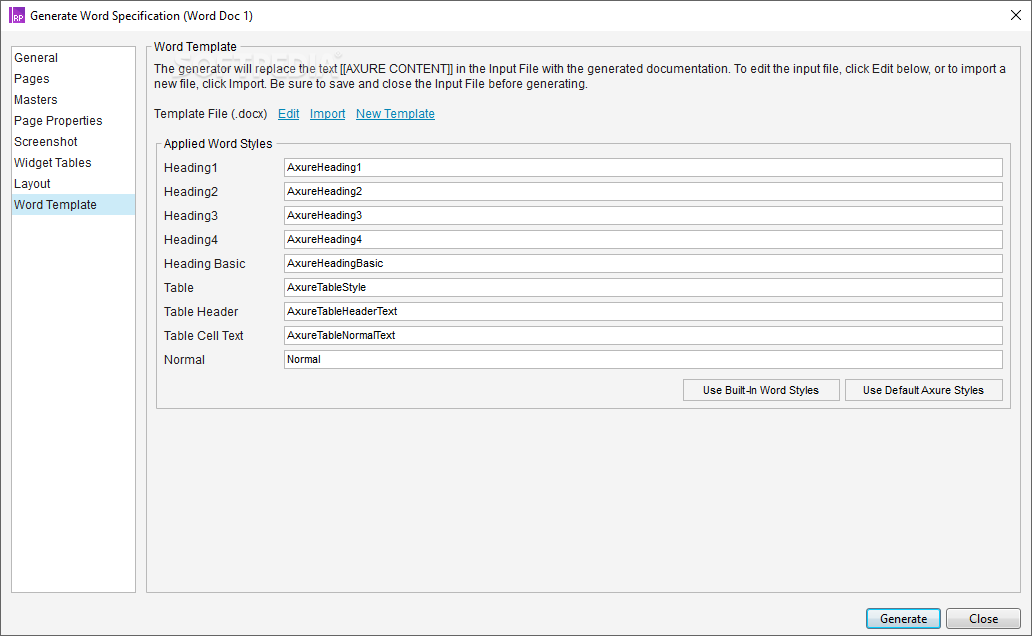Click the Table Header label text
1032x636 pixels.
(x=201, y=312)
